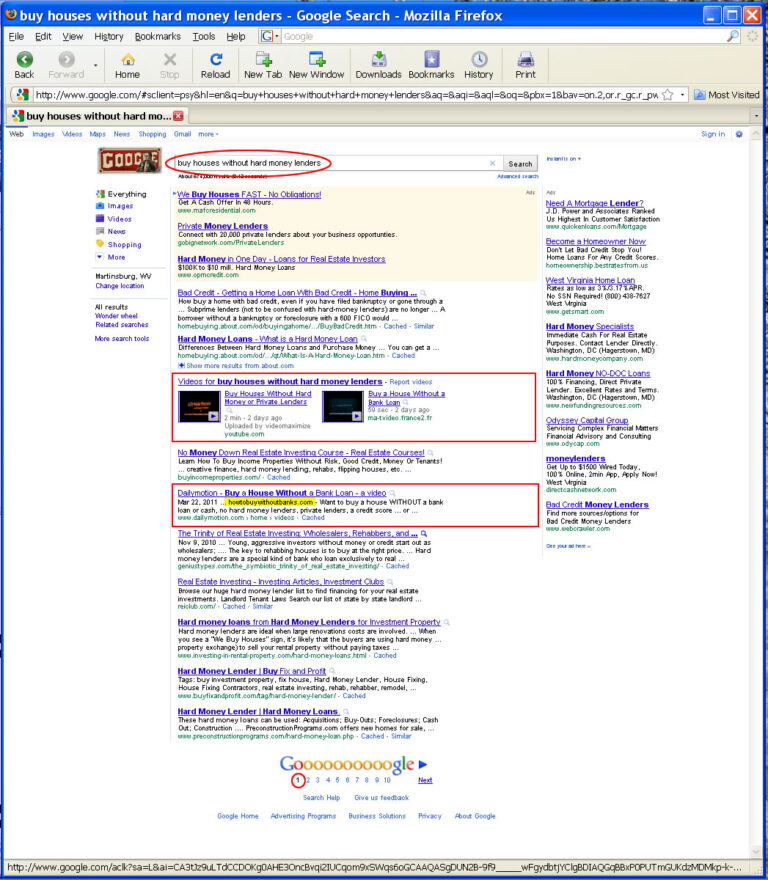
Task: Click the Google search query input field
Action: tap(331, 163)
